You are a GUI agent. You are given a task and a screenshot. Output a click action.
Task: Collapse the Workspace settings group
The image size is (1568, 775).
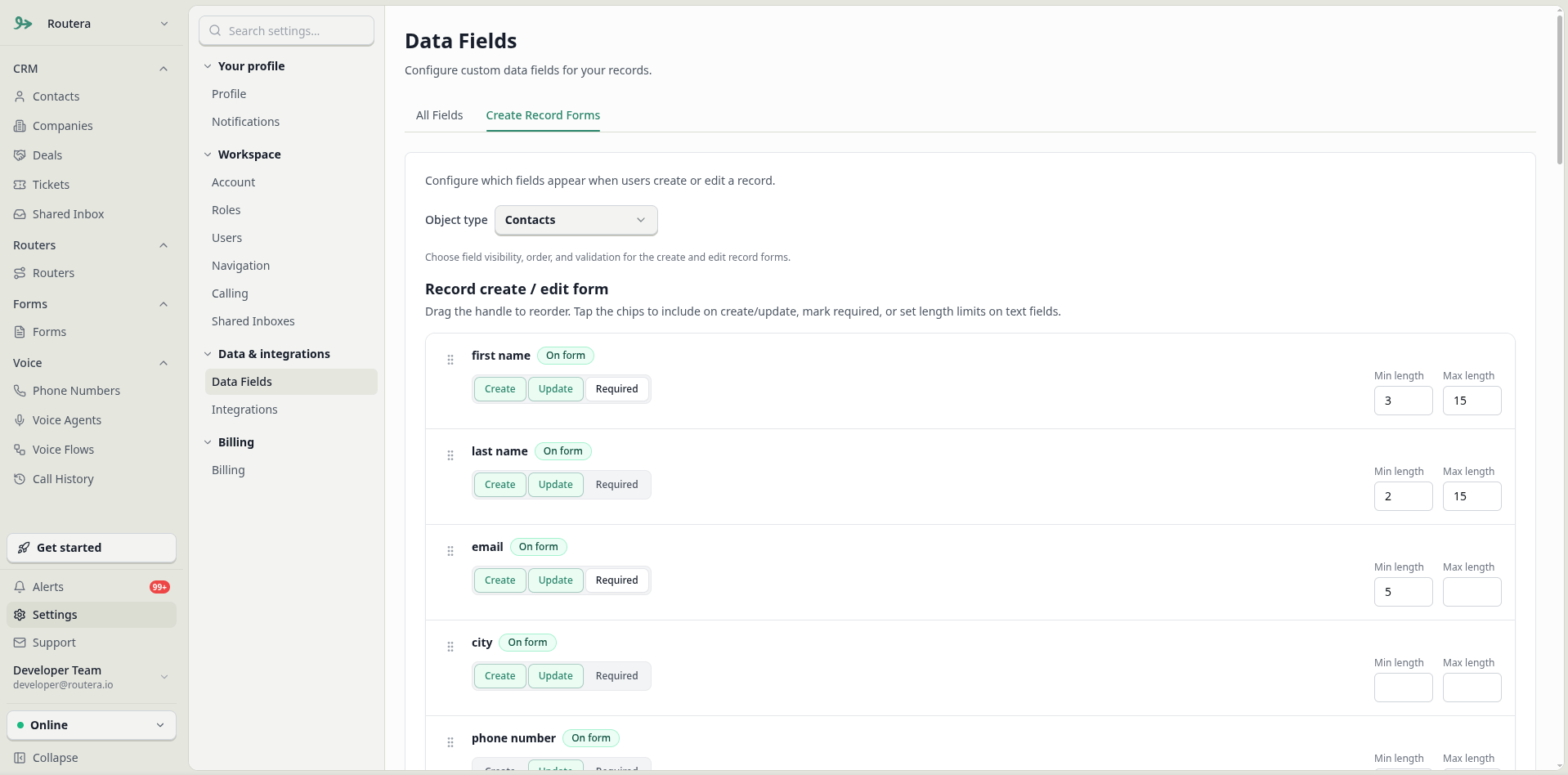[208, 155]
